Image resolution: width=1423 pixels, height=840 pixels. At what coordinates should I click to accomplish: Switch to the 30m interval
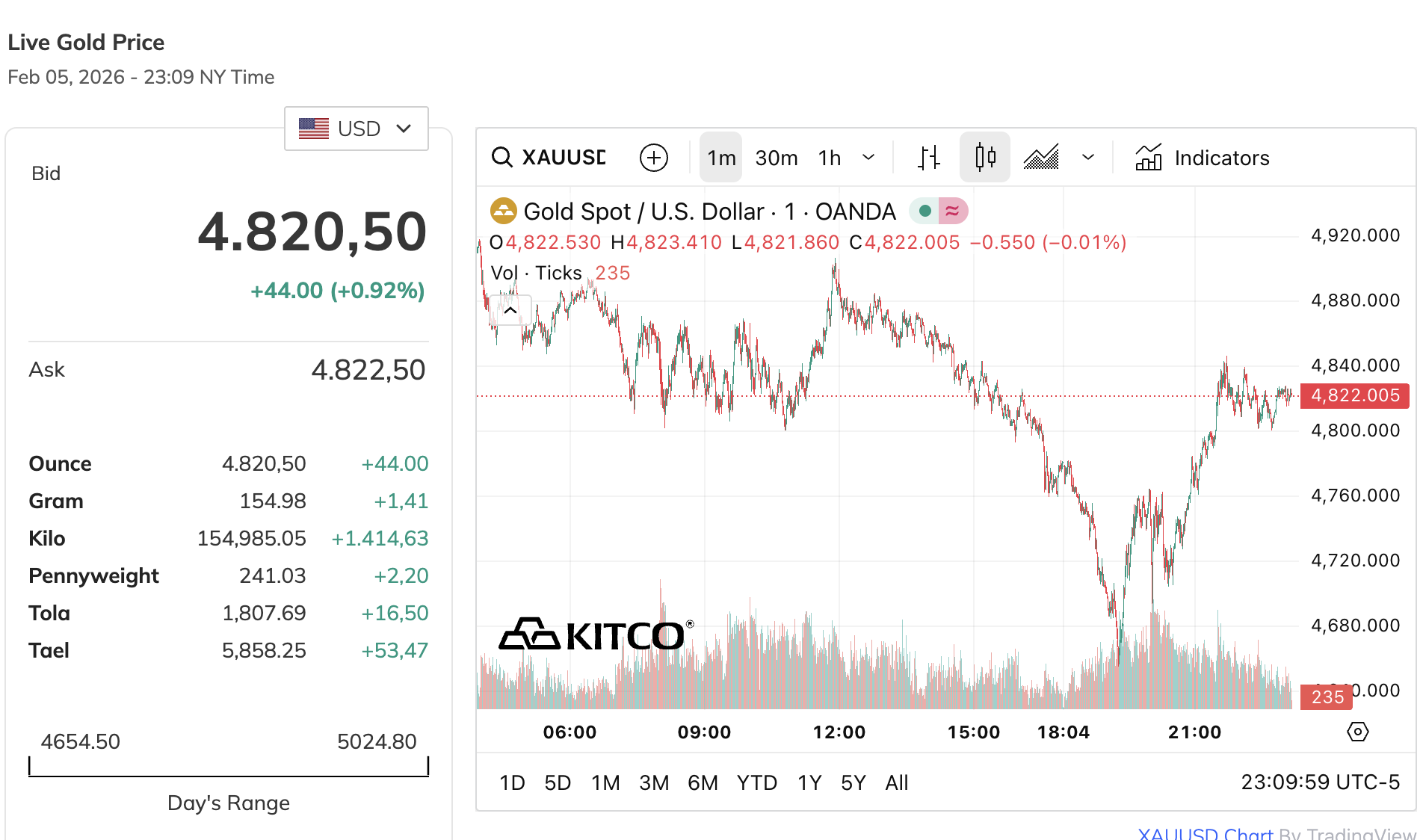(x=776, y=158)
